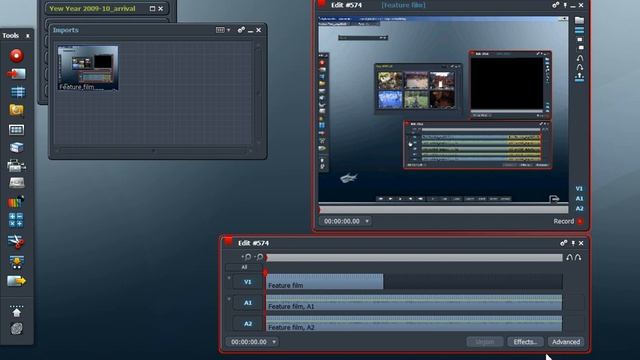Click the home arrow icon in Tools
This screenshot has width=640, height=360.
16,311
